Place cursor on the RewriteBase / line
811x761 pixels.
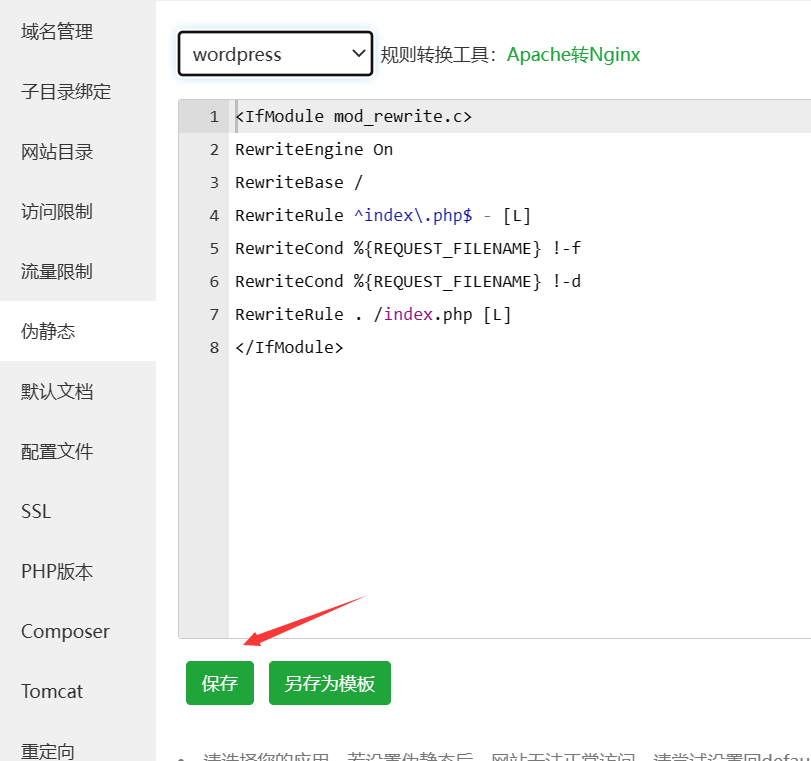[x=299, y=183]
